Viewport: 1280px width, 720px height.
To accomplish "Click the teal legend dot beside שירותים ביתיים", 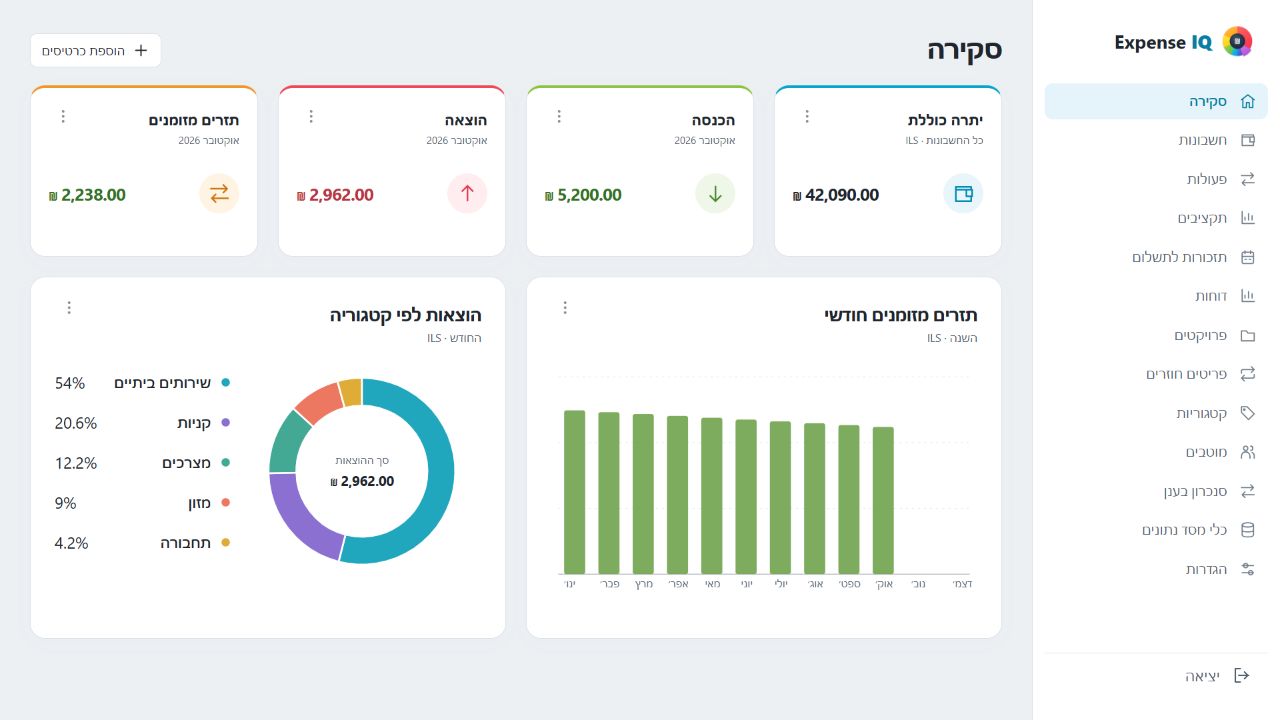I will point(225,383).
